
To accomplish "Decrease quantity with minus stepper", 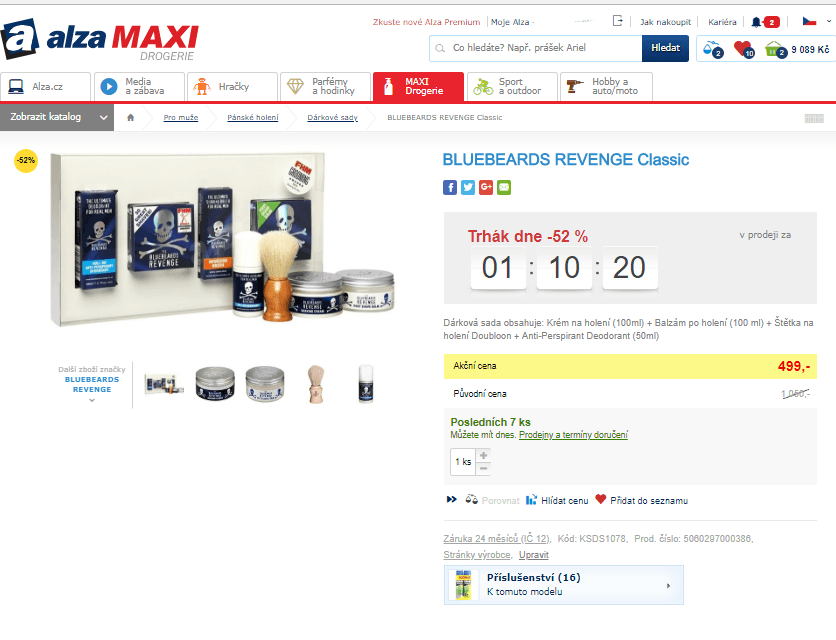I will click(484, 468).
